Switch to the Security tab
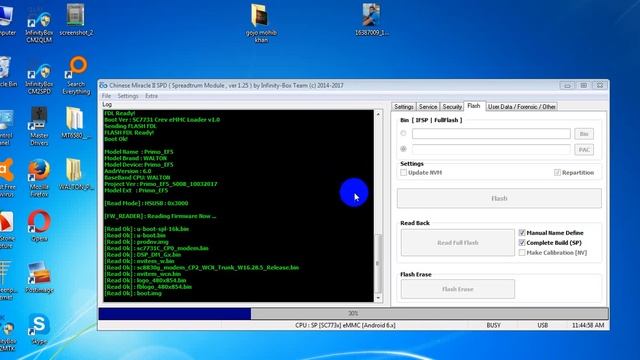The image size is (640, 360). pos(452,107)
